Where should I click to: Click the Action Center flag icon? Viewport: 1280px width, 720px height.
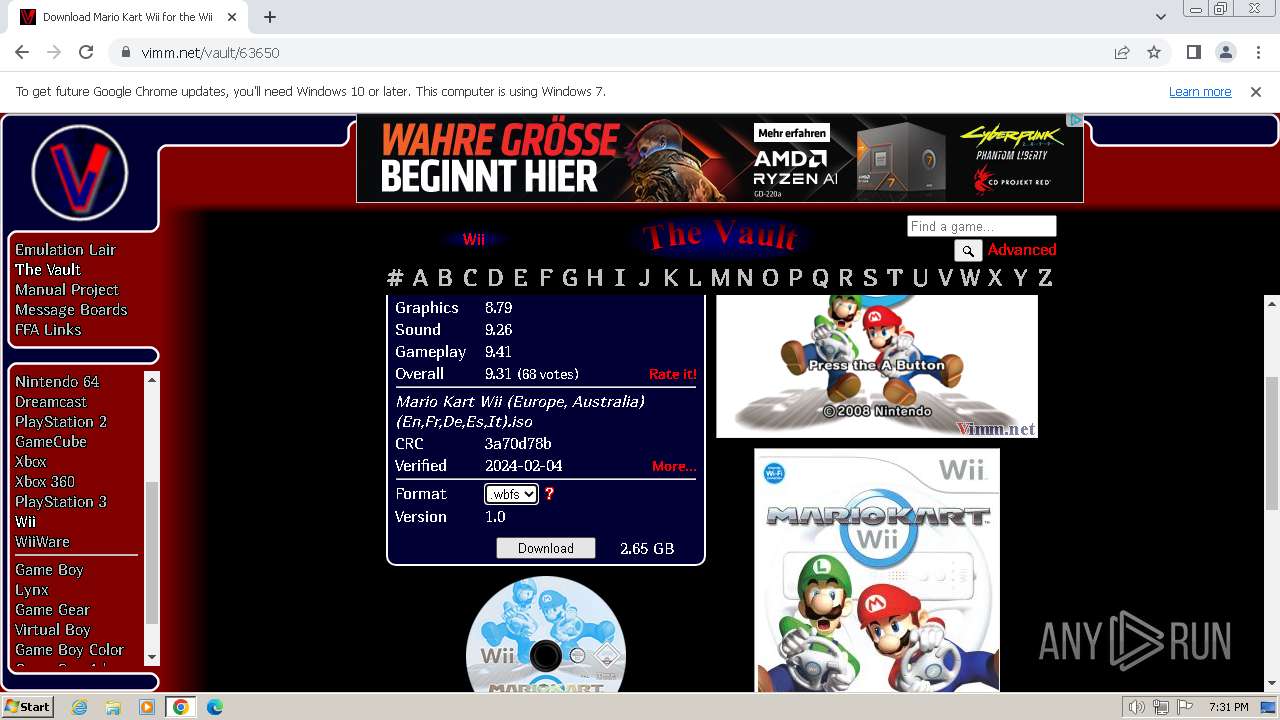point(1185,707)
